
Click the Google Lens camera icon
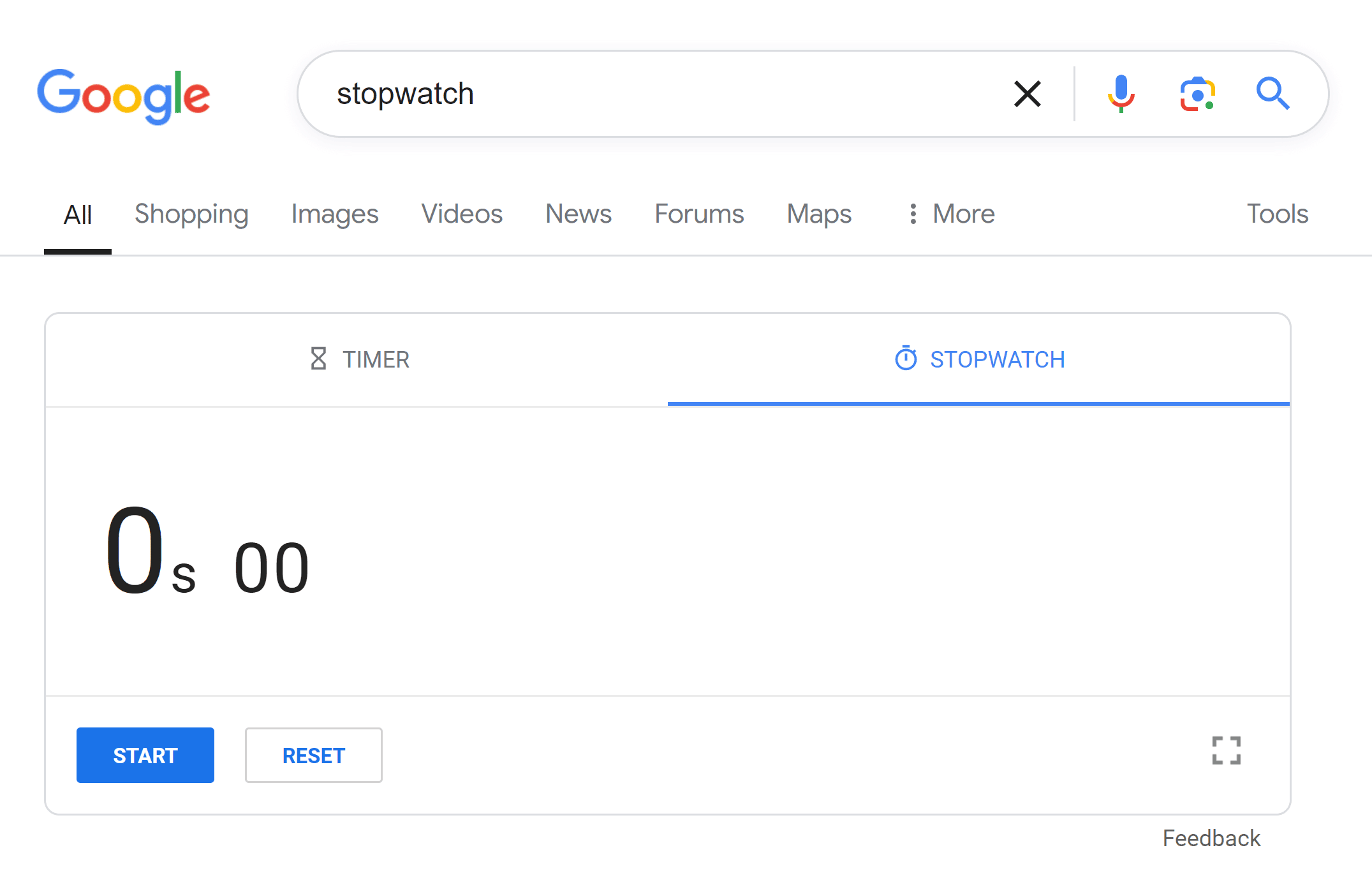[x=1197, y=94]
